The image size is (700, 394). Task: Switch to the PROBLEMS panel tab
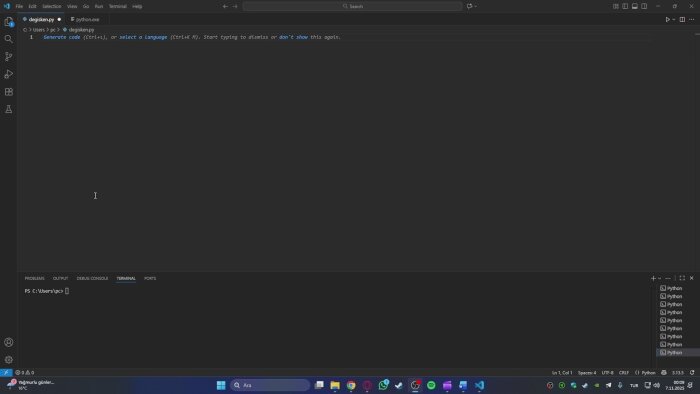pyautogui.click(x=34, y=278)
